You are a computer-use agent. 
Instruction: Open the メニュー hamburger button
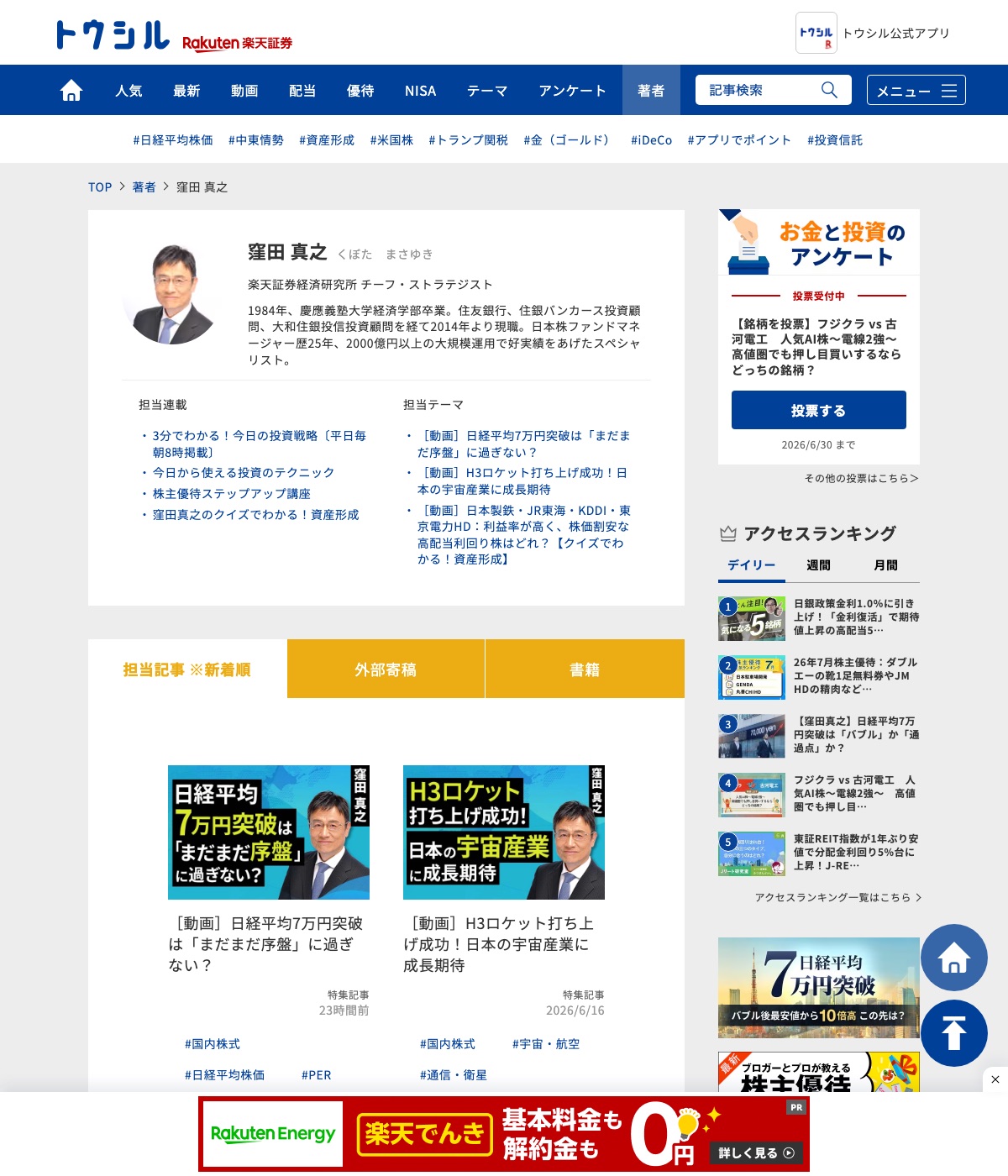tap(916, 90)
